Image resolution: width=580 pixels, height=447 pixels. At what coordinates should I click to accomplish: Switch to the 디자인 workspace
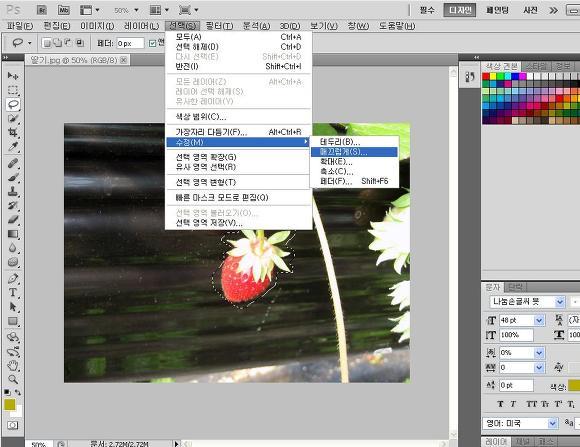460,10
